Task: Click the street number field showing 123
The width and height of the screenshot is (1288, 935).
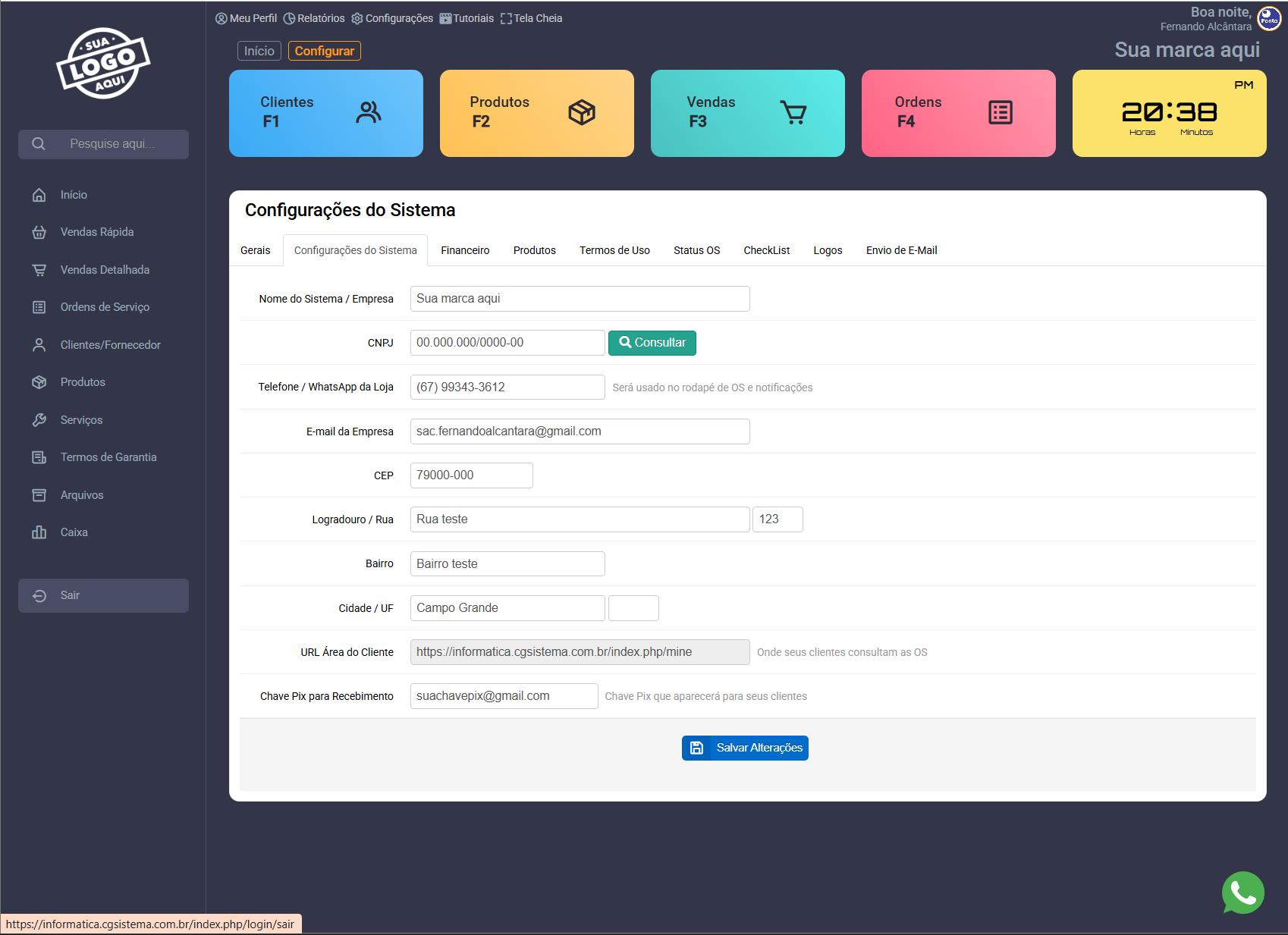Action: [778, 519]
